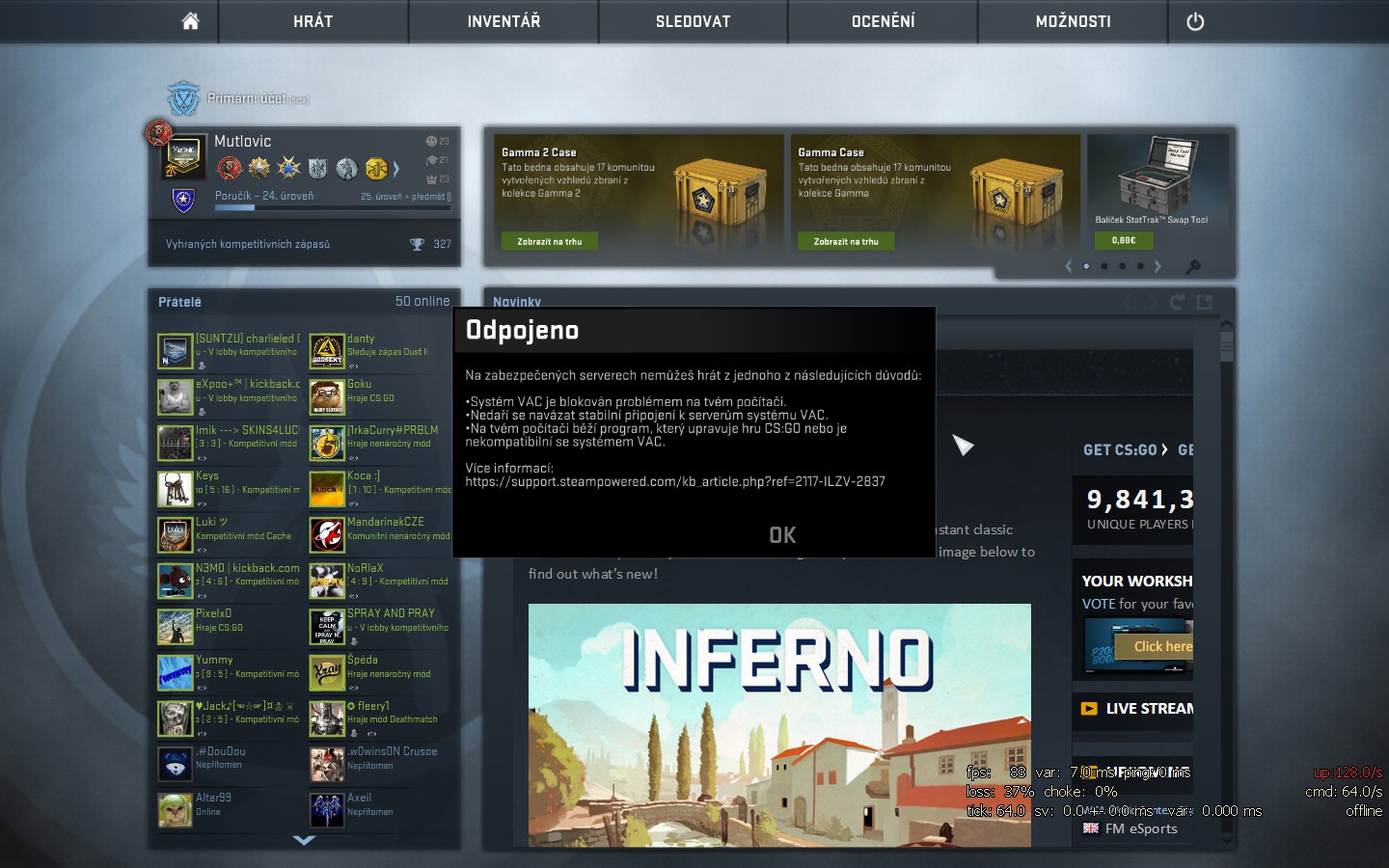Reload the Novinky news panel
Viewport: 1389px width, 868px height.
[x=1177, y=302]
